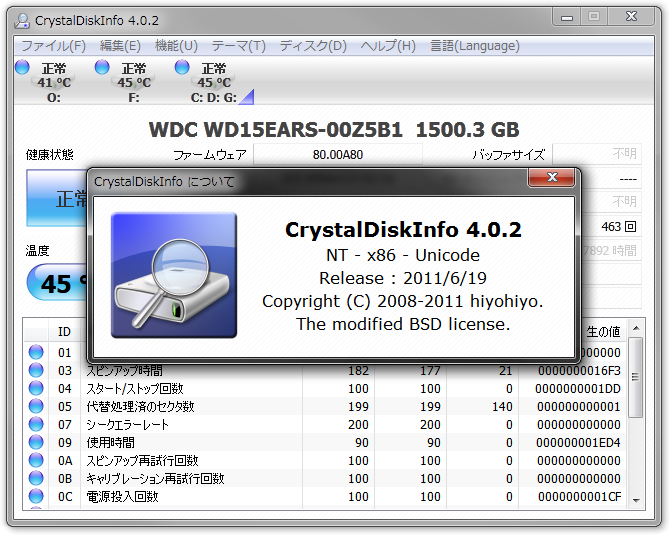Click status orb of attribute row 0C
This screenshot has width=670, height=535.
click(36, 496)
